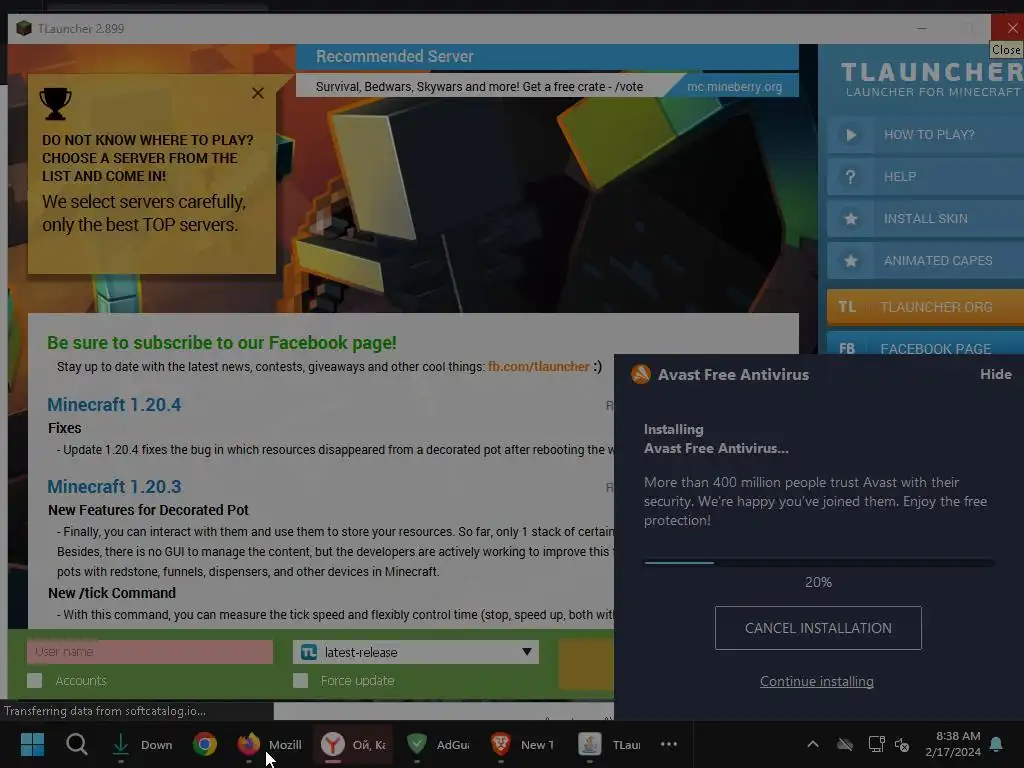Click the Avast logo icon
The image size is (1024, 768).
coord(641,374)
